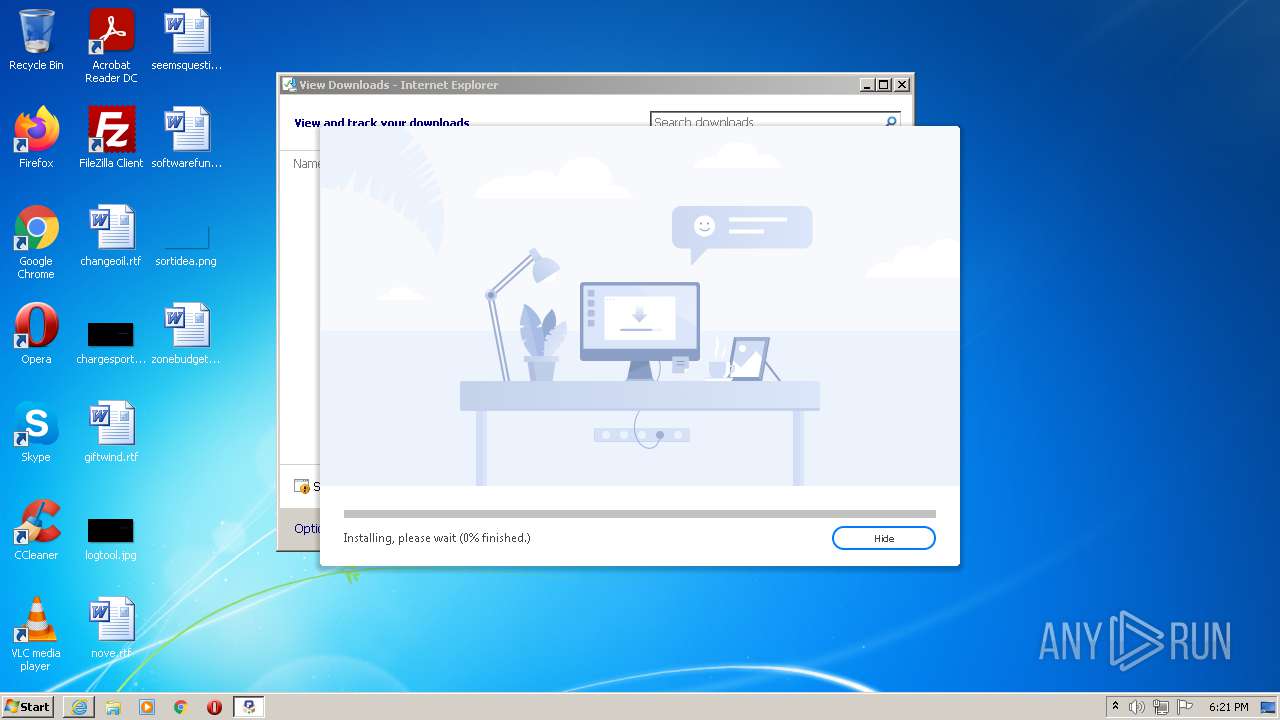Open Opera from taskbar
The image size is (1280, 720).
(214, 707)
